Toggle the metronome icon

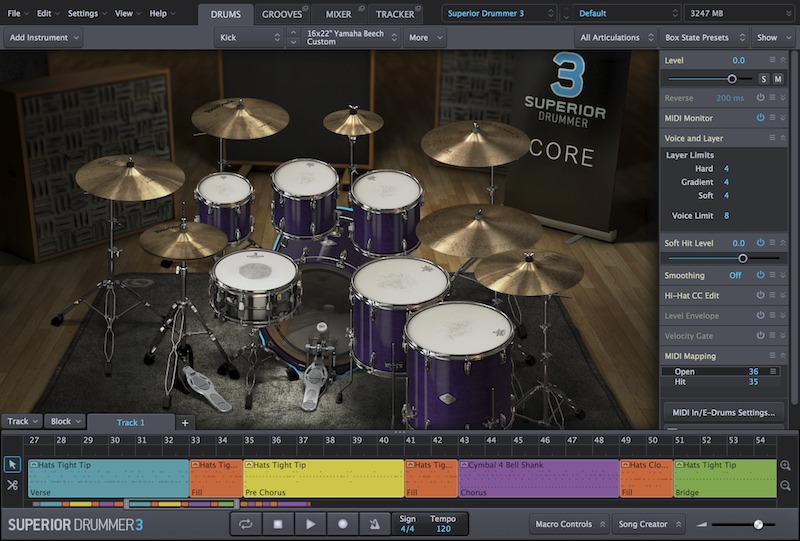pyautogui.click(x=374, y=524)
